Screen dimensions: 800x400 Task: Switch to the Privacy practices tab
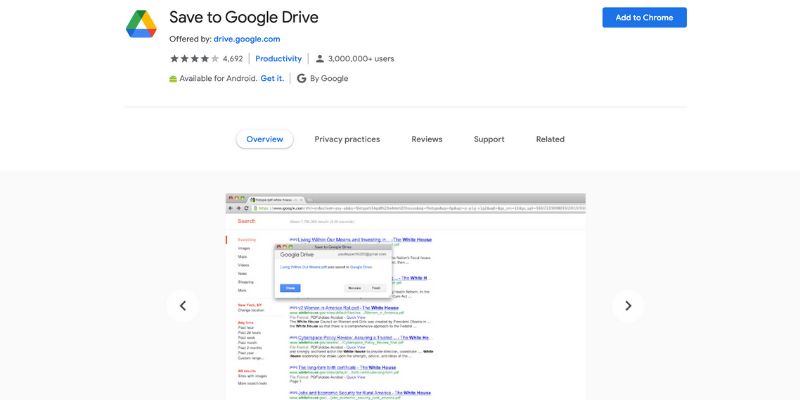click(347, 139)
